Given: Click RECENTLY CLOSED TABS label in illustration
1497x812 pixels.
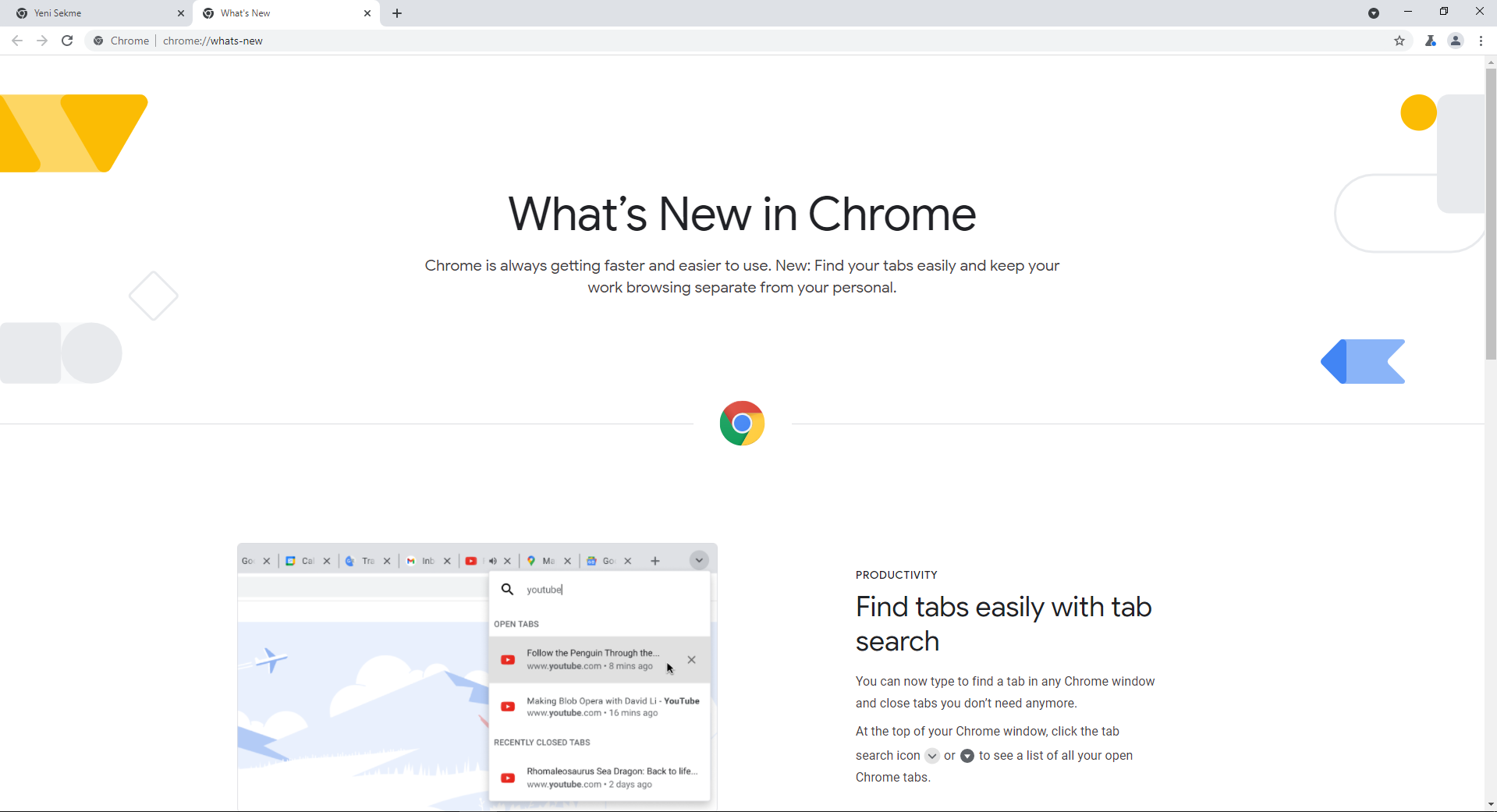Looking at the screenshot, I should pyautogui.click(x=542, y=743).
